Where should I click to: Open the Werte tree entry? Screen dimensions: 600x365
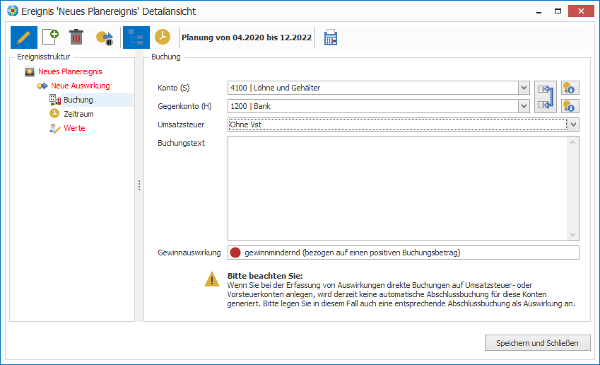pos(74,128)
